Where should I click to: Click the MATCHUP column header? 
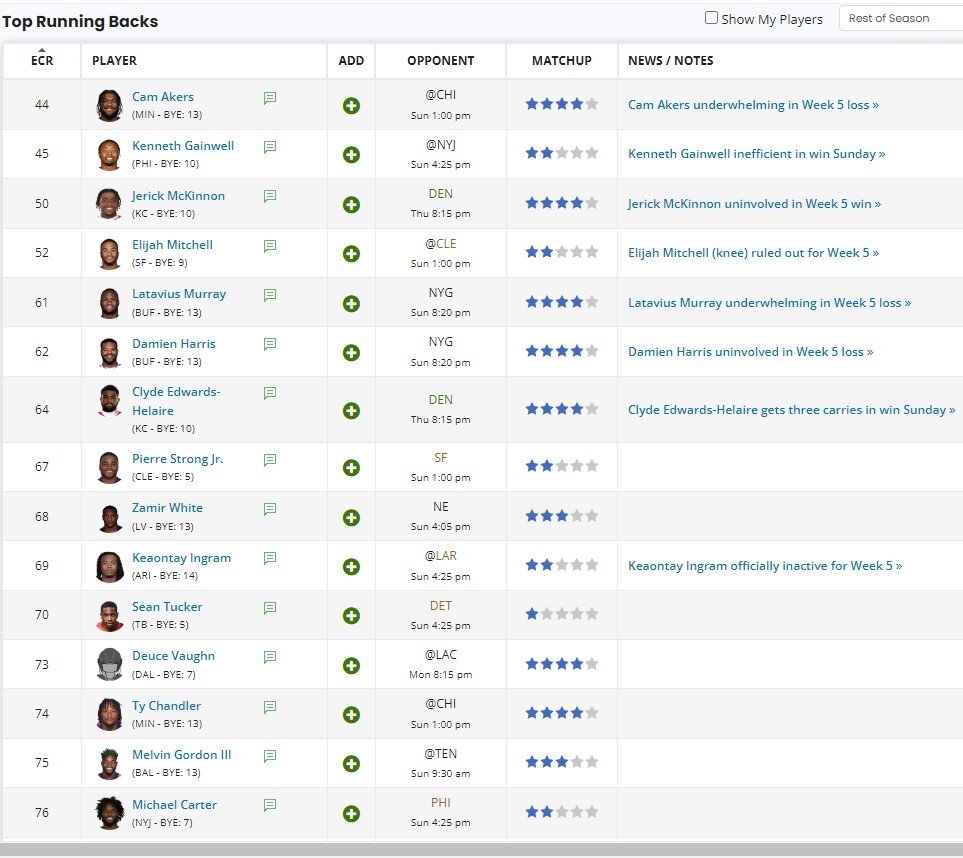561,60
